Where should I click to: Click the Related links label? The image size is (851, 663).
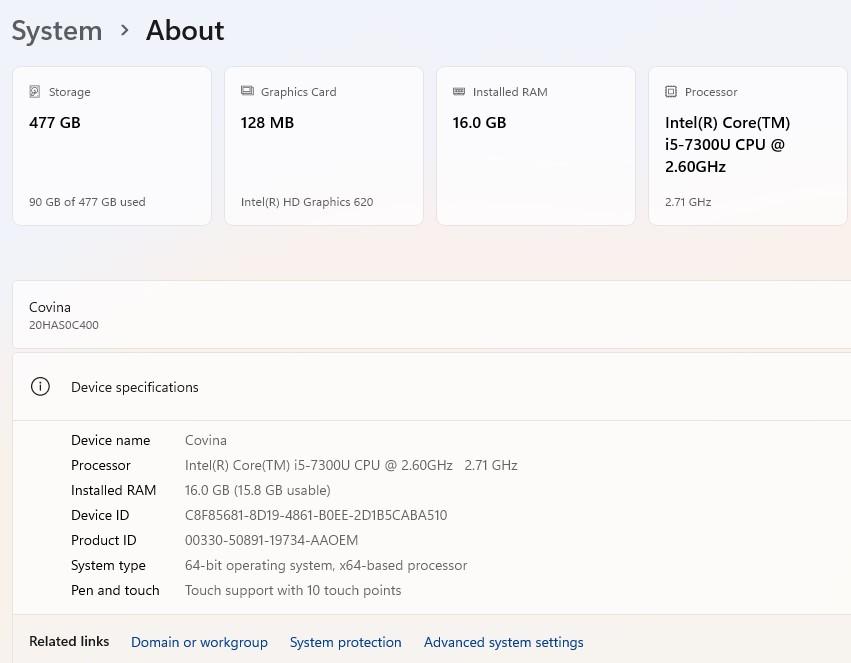point(69,641)
